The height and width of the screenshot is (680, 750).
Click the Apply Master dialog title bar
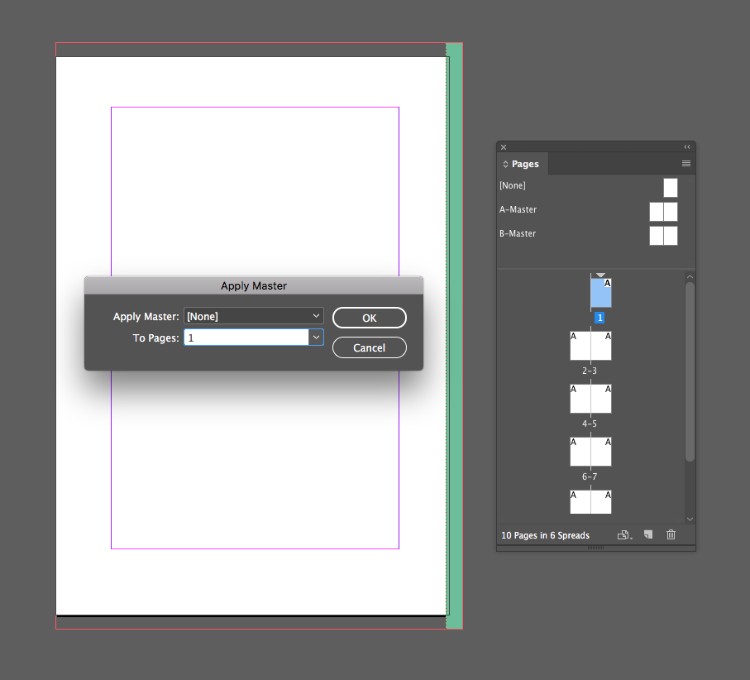tap(254, 285)
